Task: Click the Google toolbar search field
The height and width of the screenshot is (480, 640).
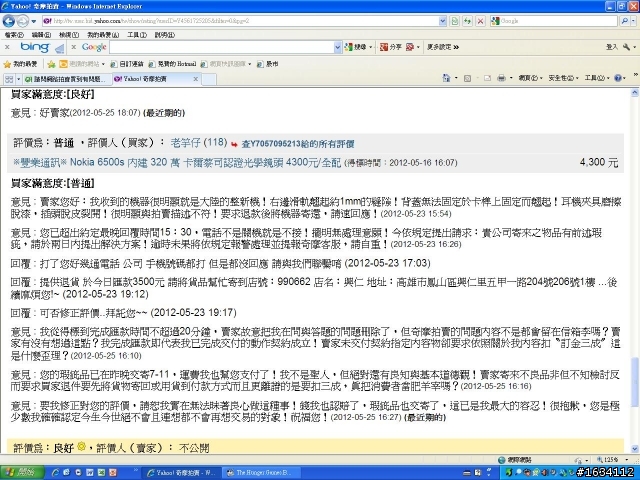Action: coord(222,47)
